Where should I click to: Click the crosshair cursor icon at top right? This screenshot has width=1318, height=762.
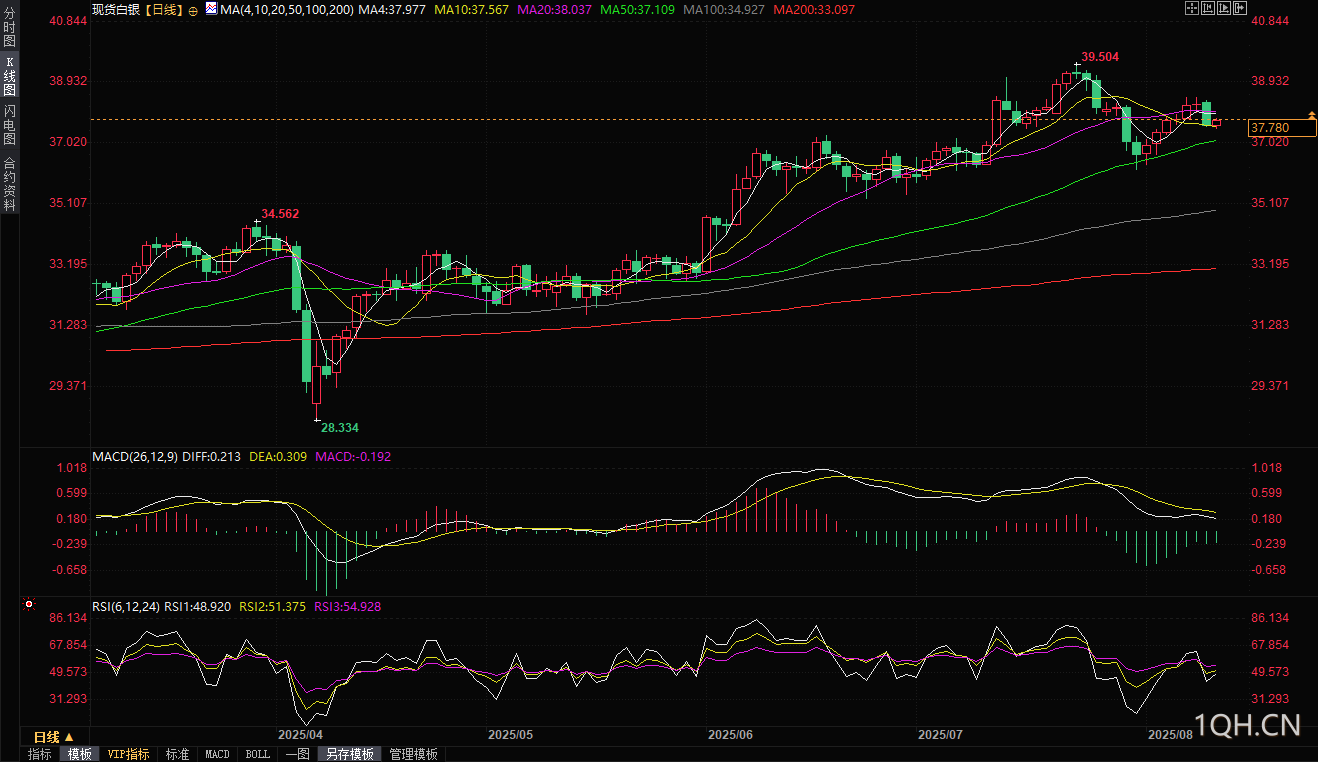point(1191,8)
